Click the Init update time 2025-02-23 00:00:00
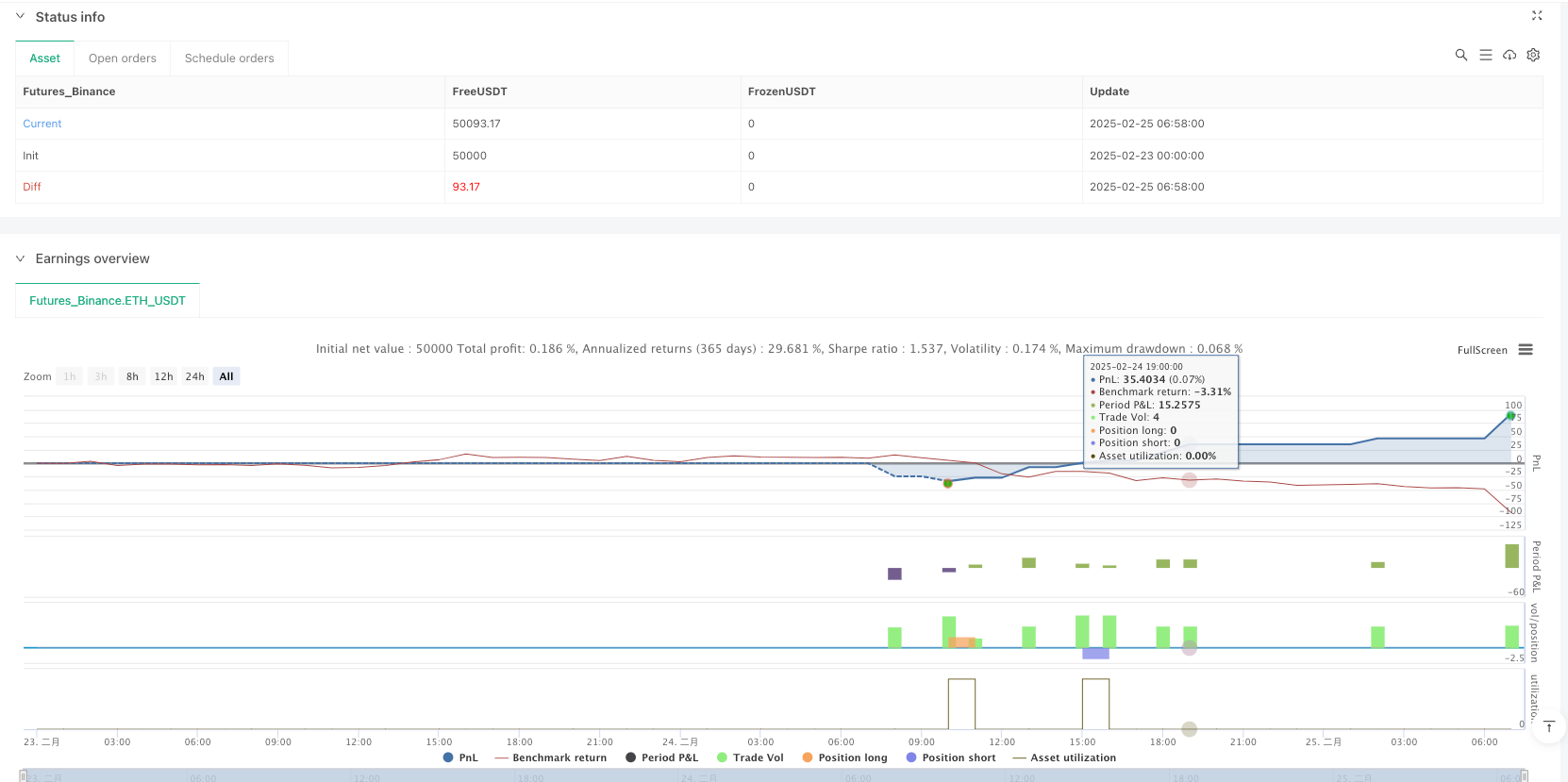 [1147, 156]
